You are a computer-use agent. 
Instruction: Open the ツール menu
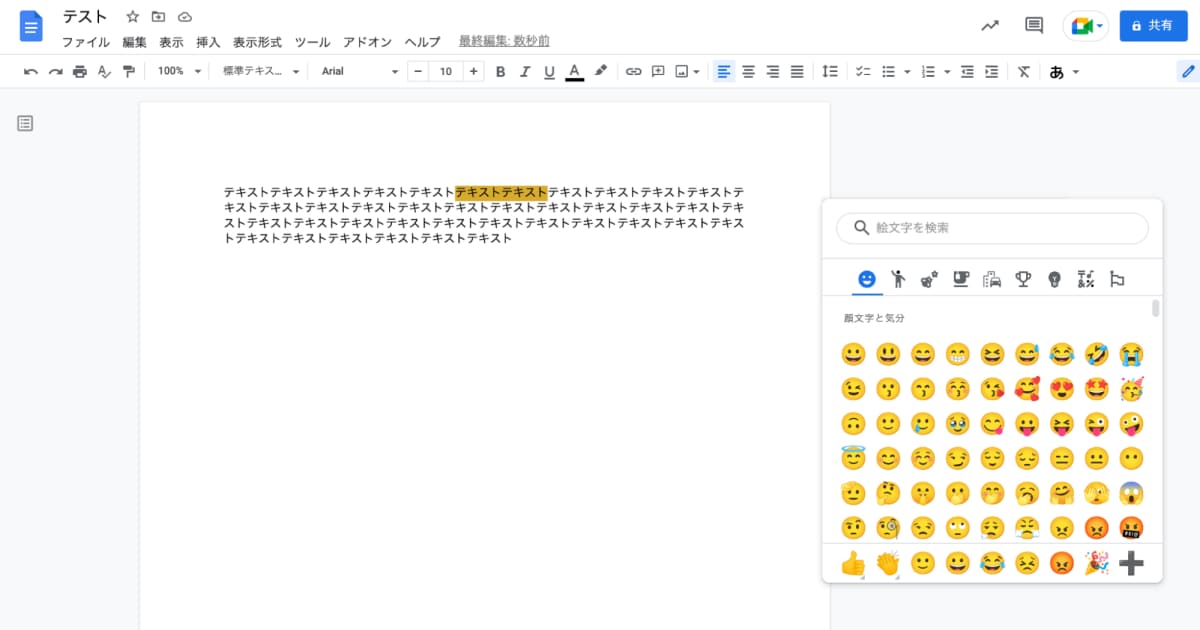click(x=312, y=42)
